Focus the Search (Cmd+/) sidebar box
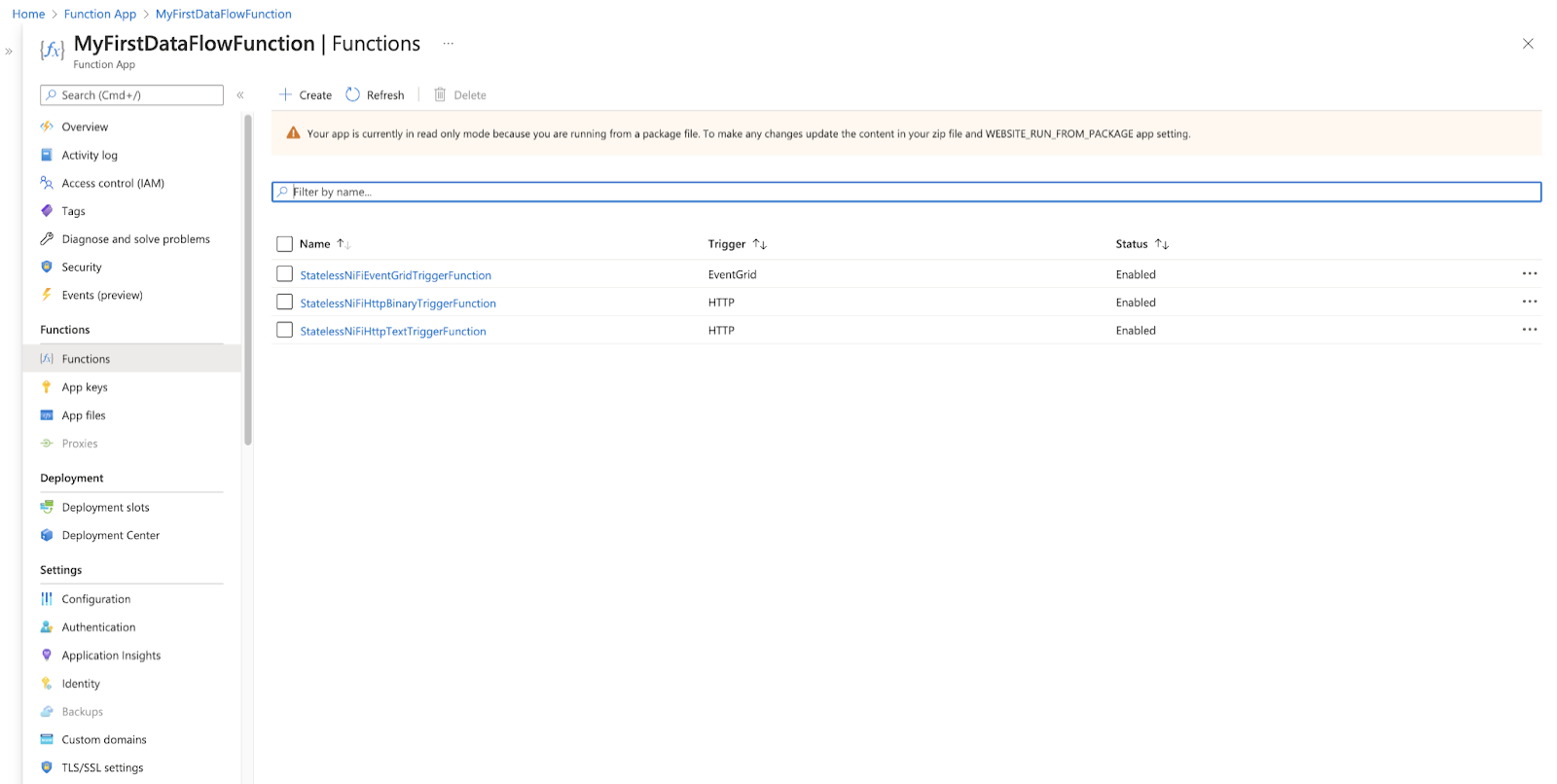This screenshot has height=784, width=1557. 131,95
